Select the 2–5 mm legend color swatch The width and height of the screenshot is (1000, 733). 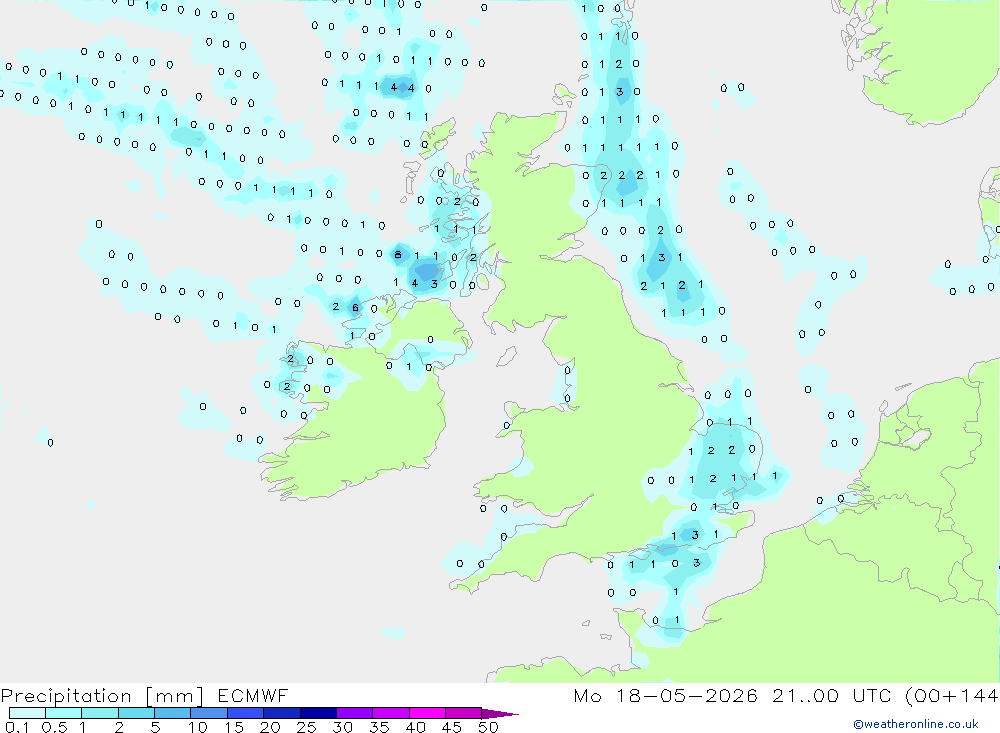pos(136,713)
